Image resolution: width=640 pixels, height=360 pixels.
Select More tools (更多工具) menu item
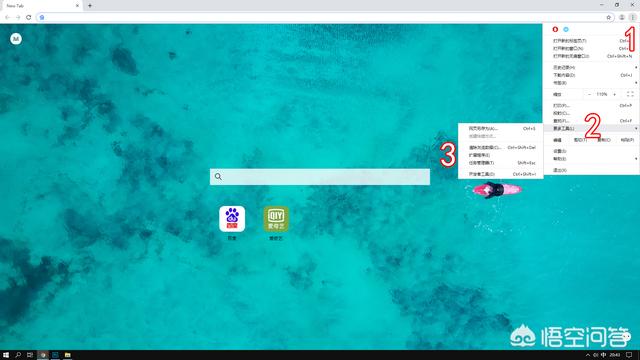591,129
